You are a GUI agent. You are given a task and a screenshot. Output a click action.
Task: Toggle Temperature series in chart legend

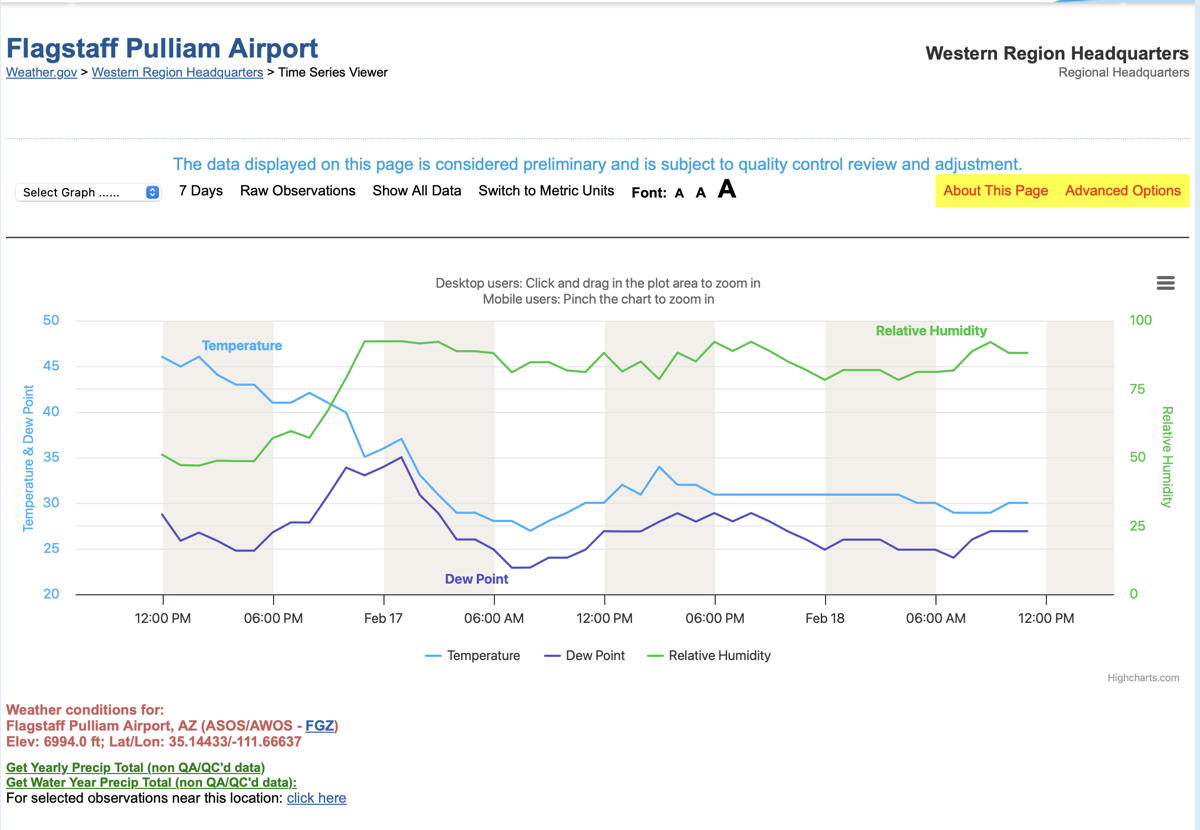tap(473, 656)
